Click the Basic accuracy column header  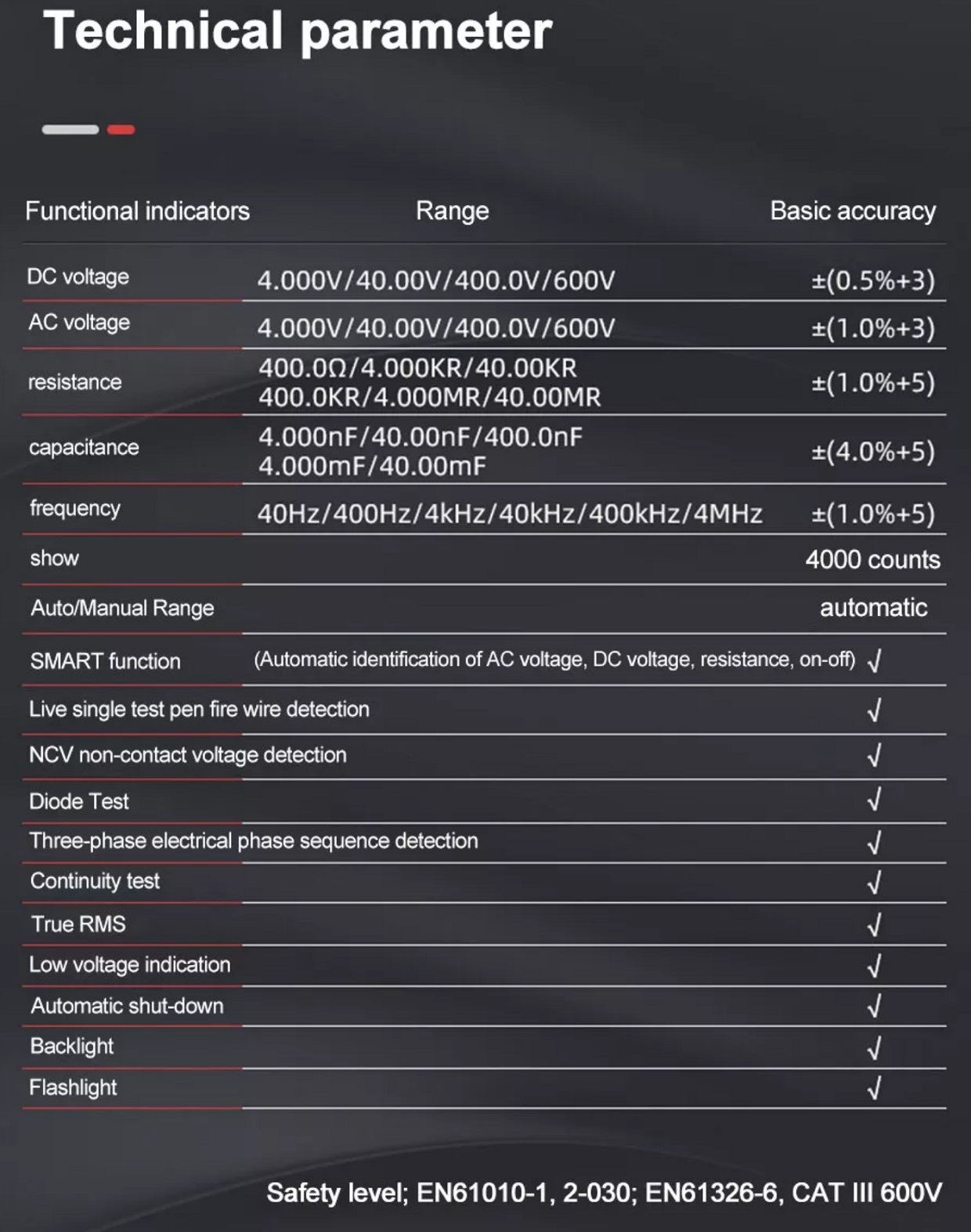(x=853, y=211)
